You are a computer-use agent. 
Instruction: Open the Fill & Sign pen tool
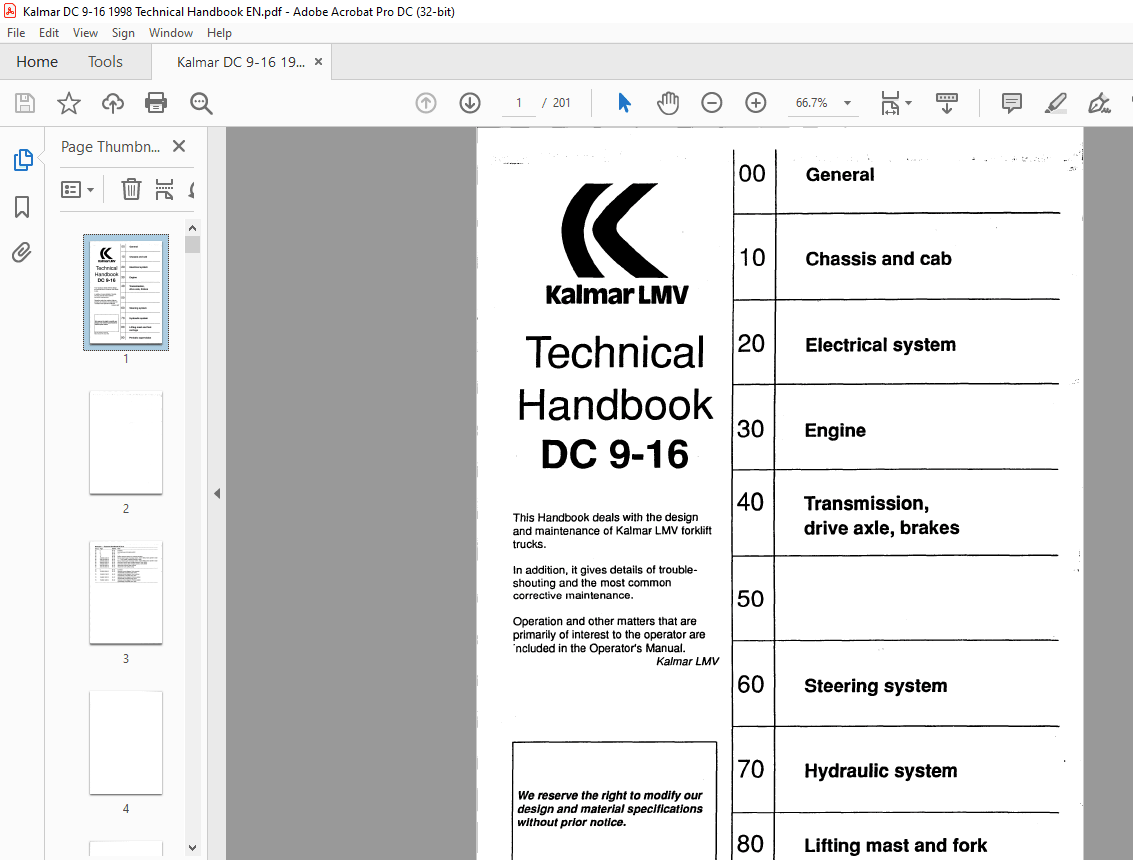(1098, 102)
